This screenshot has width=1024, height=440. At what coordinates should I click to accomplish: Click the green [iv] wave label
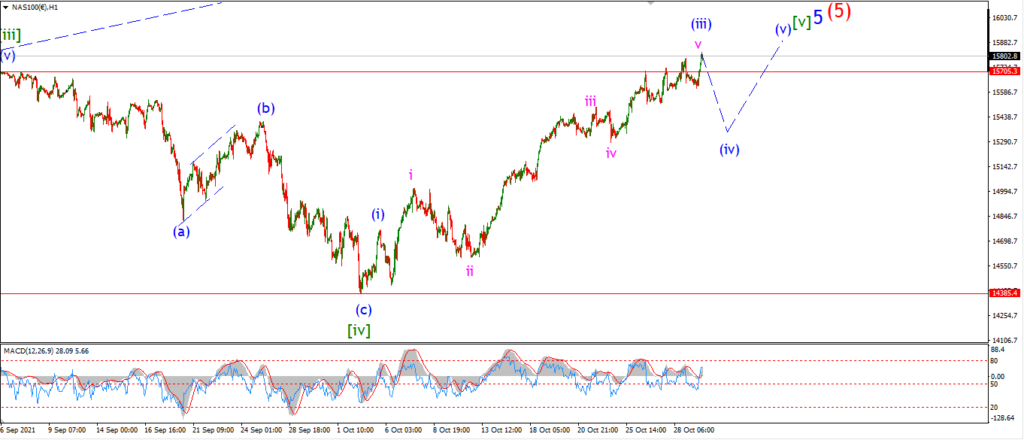pyautogui.click(x=359, y=331)
